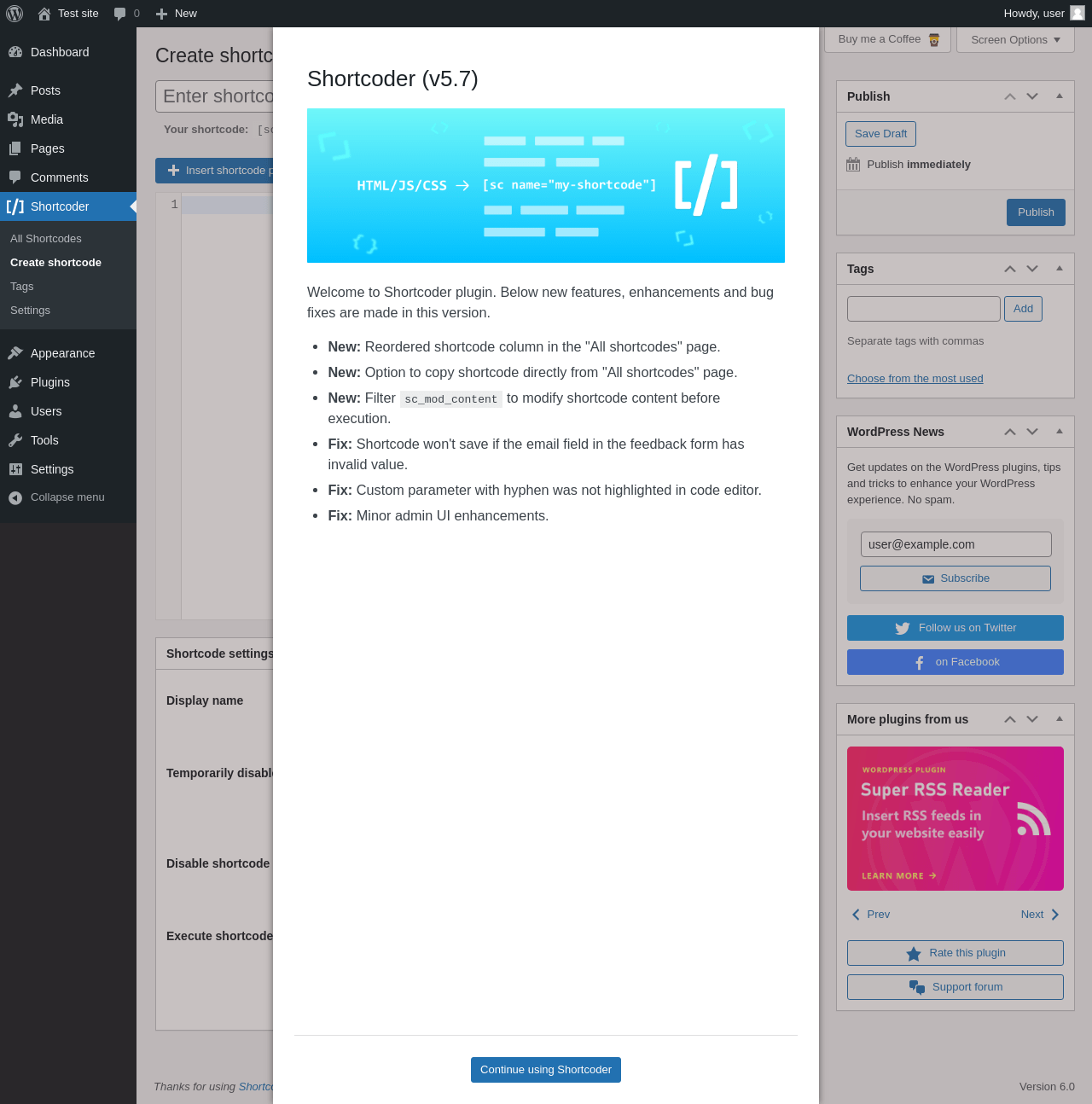Click the Media icon in sidebar
The width and height of the screenshot is (1092, 1104).
(15, 119)
